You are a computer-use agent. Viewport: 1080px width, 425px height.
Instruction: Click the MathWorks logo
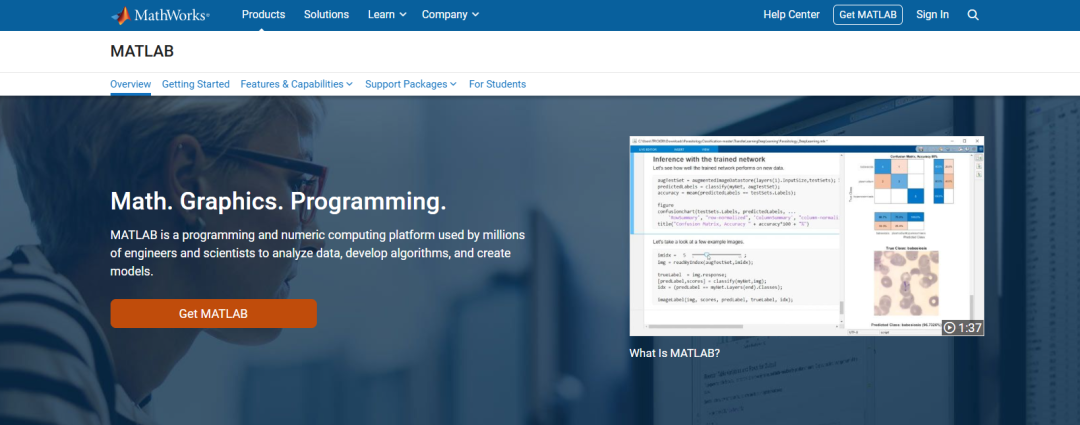point(160,15)
